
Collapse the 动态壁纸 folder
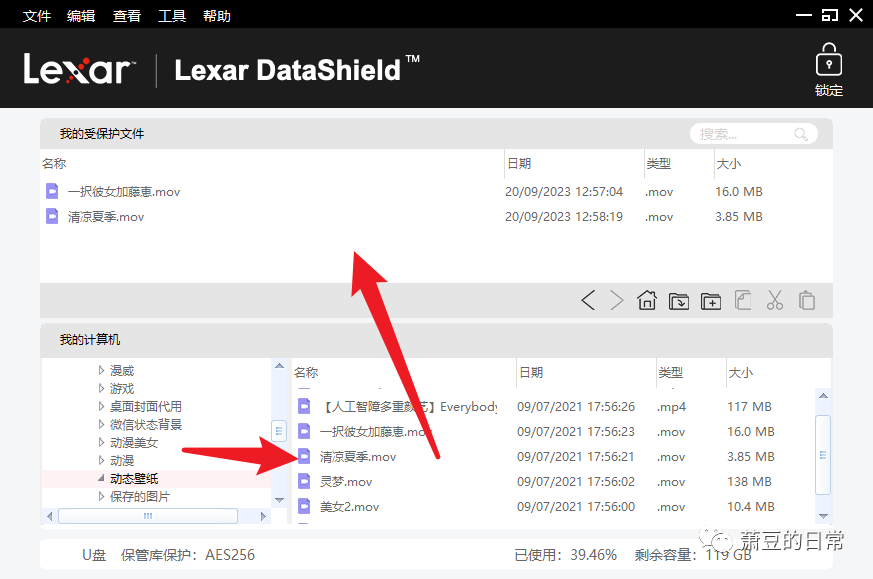[x=101, y=478]
